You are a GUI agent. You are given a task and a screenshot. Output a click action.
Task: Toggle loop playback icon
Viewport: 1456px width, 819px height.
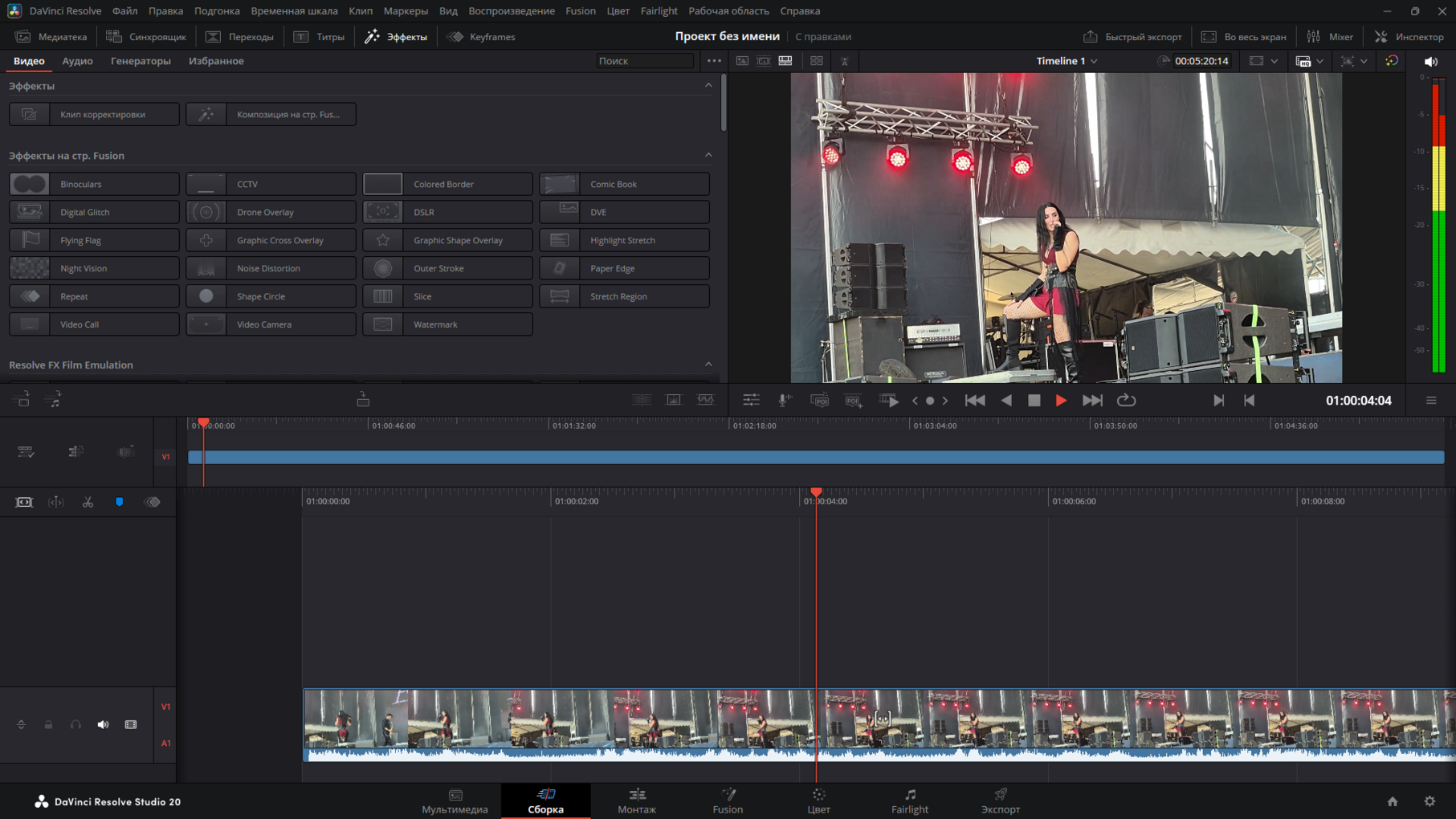point(1126,400)
